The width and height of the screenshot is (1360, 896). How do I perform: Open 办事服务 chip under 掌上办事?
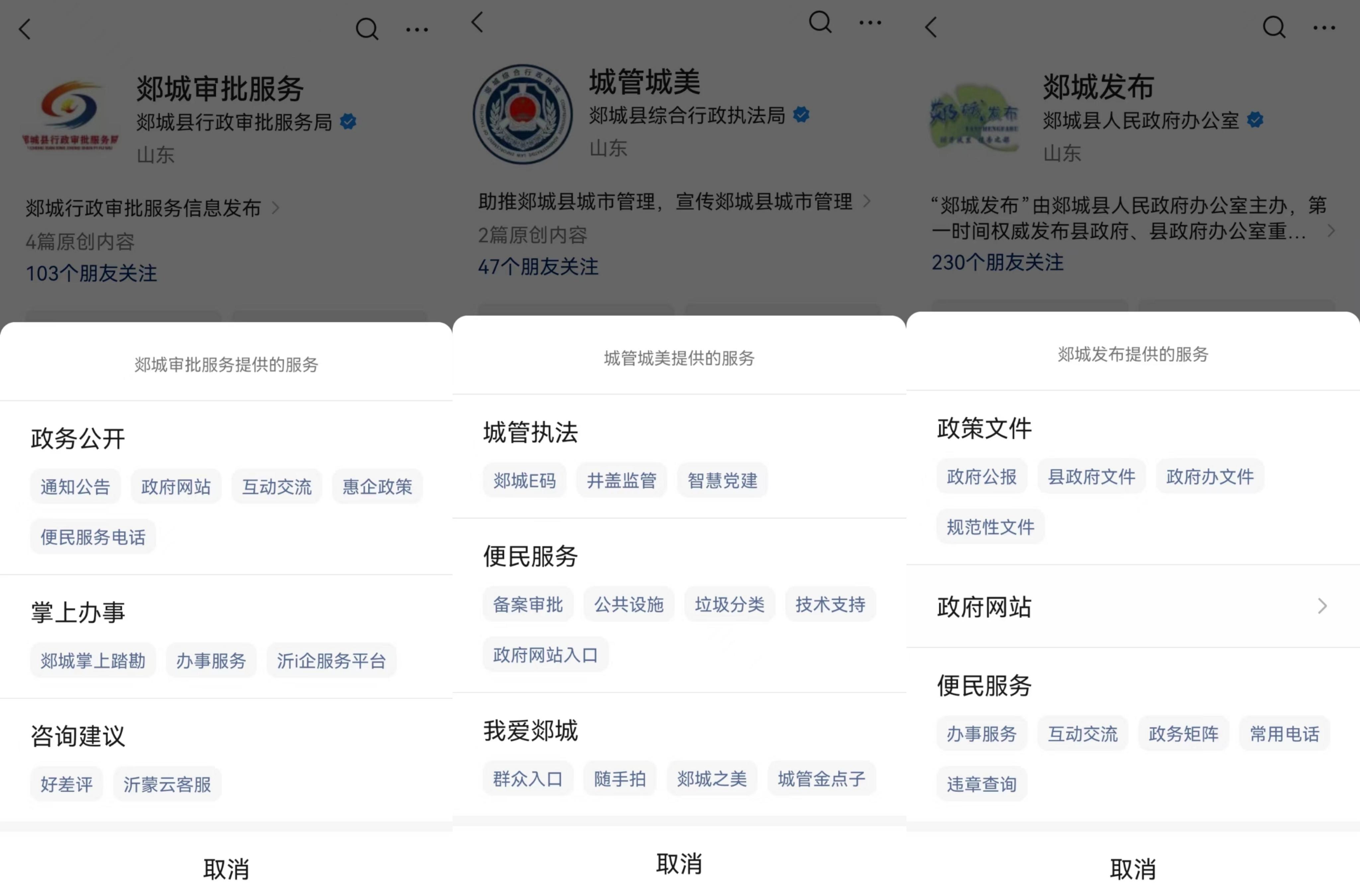pyautogui.click(x=211, y=661)
